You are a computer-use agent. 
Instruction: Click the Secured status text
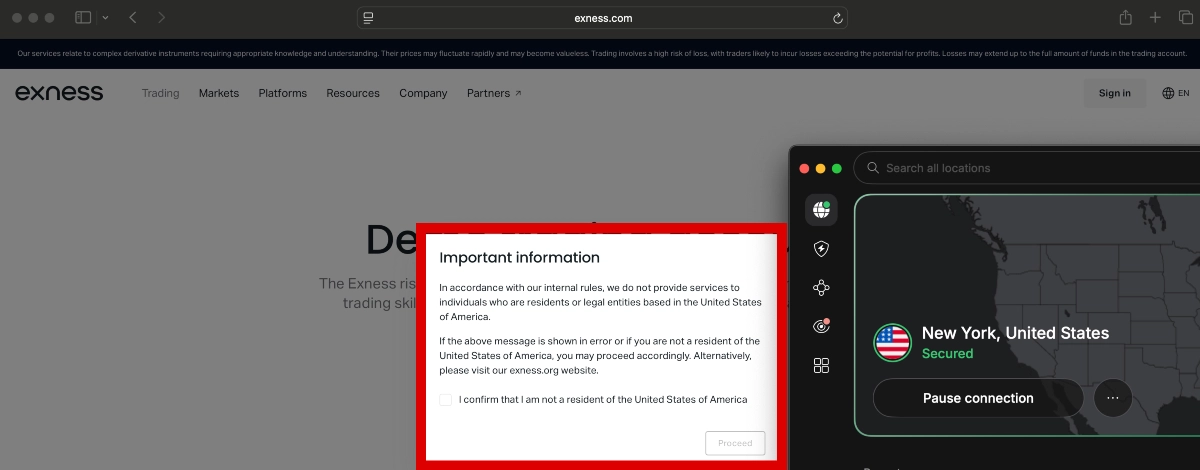click(x=947, y=353)
